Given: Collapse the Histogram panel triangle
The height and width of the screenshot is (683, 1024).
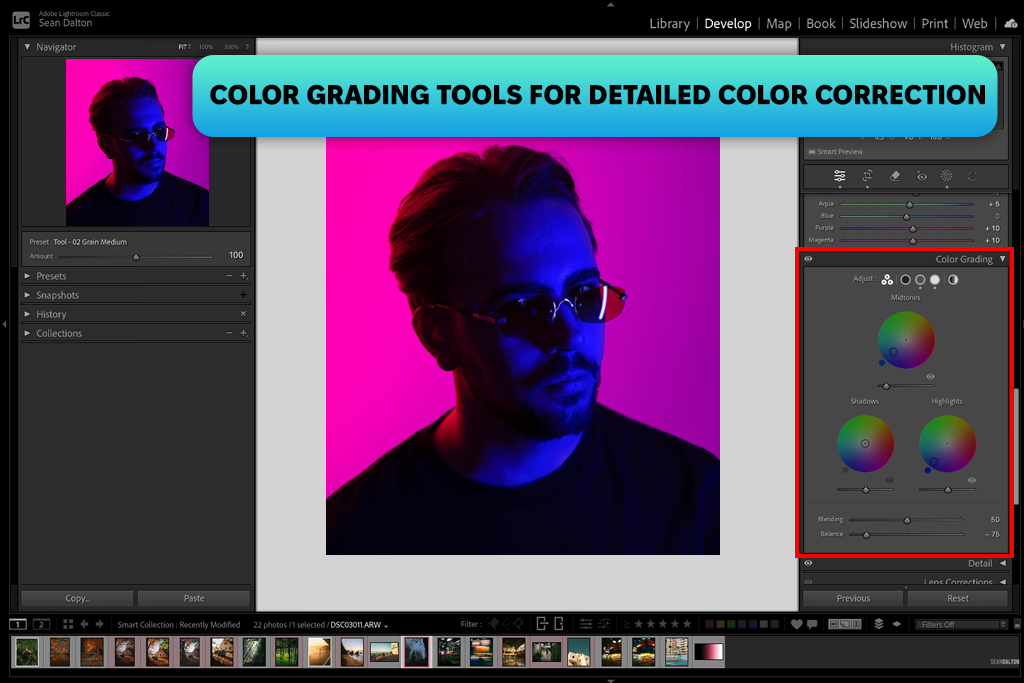Looking at the screenshot, I should 1003,47.
